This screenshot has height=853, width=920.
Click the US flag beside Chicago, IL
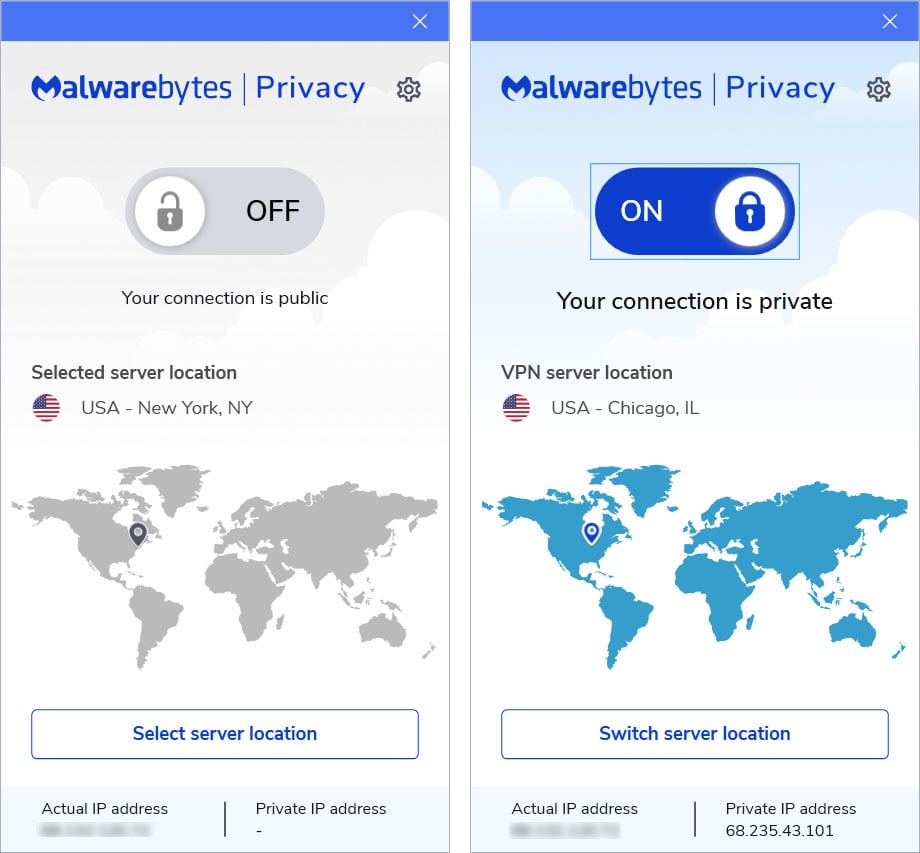pyautogui.click(x=516, y=408)
